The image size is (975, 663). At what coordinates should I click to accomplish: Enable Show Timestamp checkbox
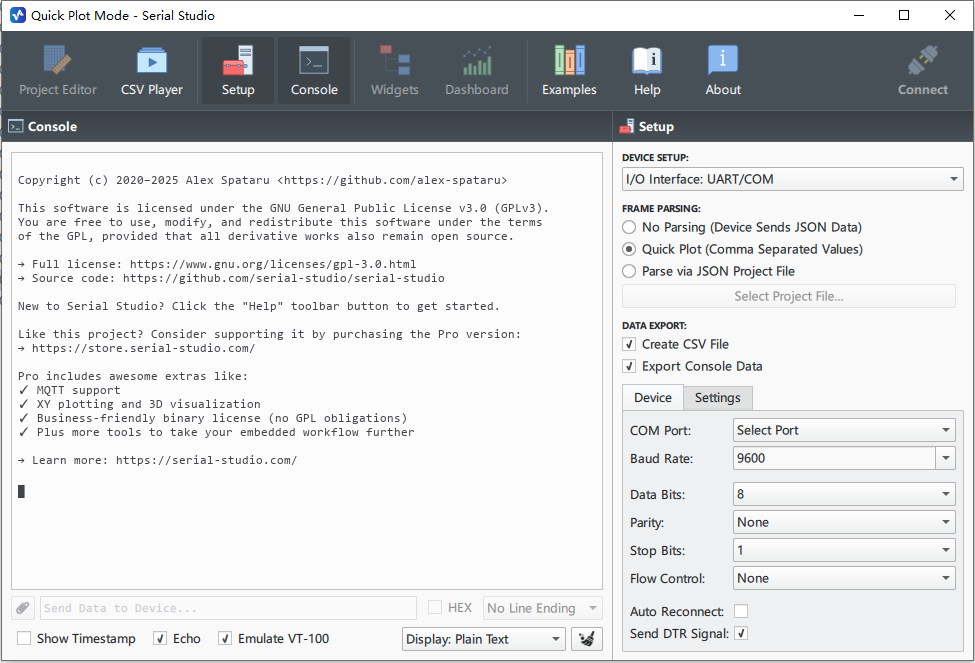24,639
